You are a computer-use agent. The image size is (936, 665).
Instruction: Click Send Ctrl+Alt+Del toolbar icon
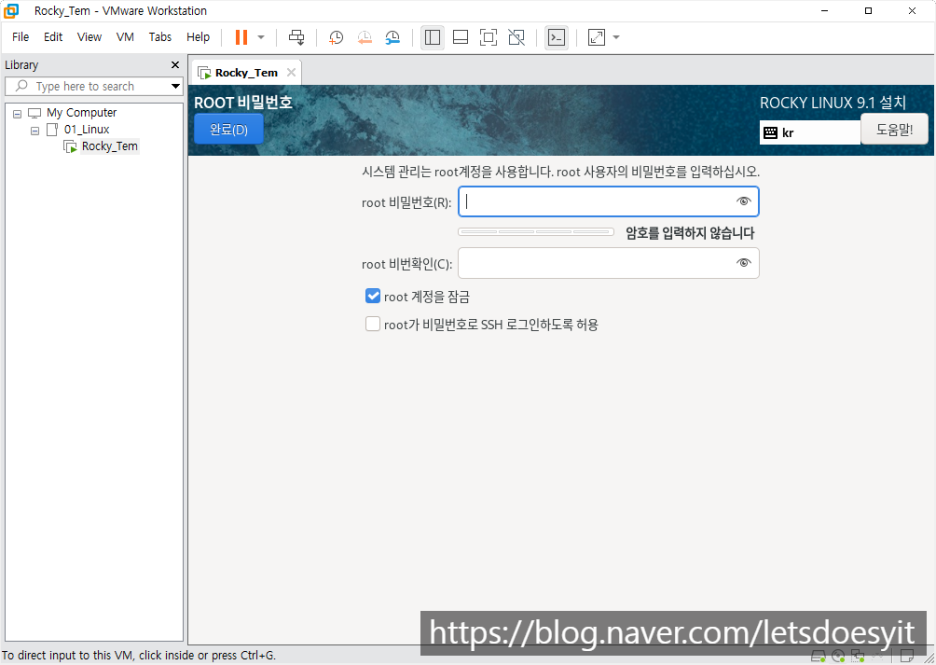pos(297,38)
